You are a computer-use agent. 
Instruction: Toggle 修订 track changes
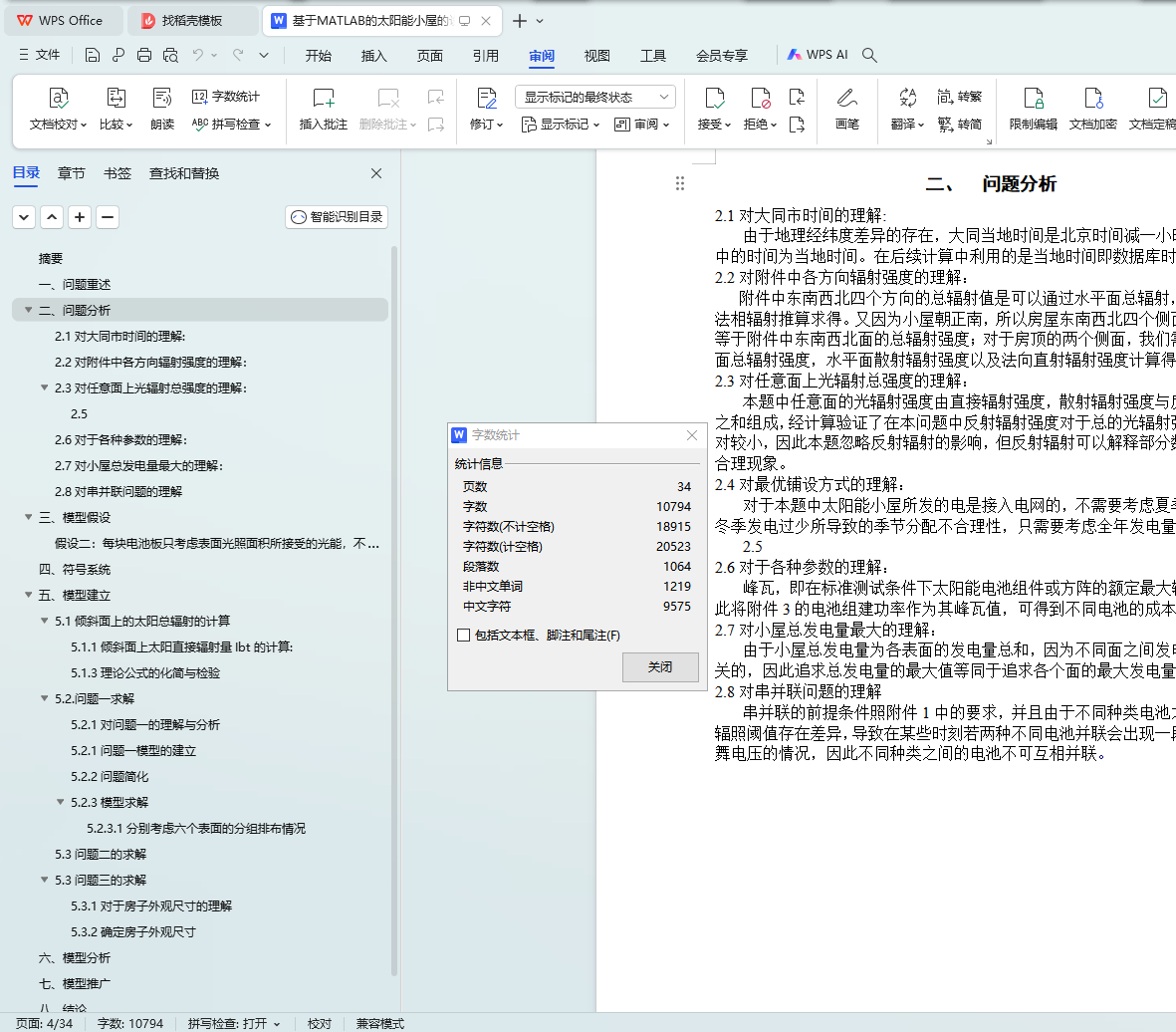486,109
